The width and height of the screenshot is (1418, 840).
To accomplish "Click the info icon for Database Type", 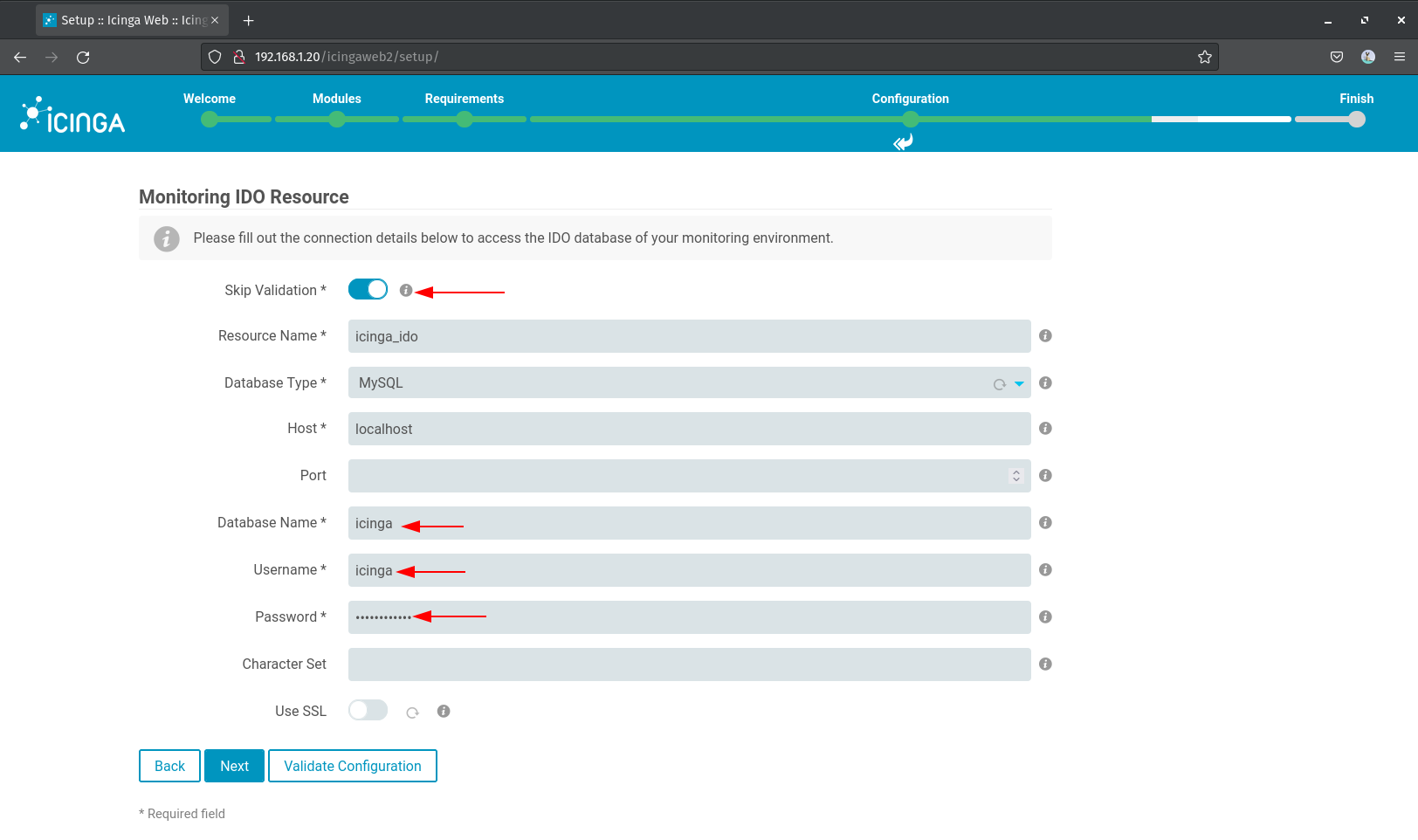I will pos(1045,382).
